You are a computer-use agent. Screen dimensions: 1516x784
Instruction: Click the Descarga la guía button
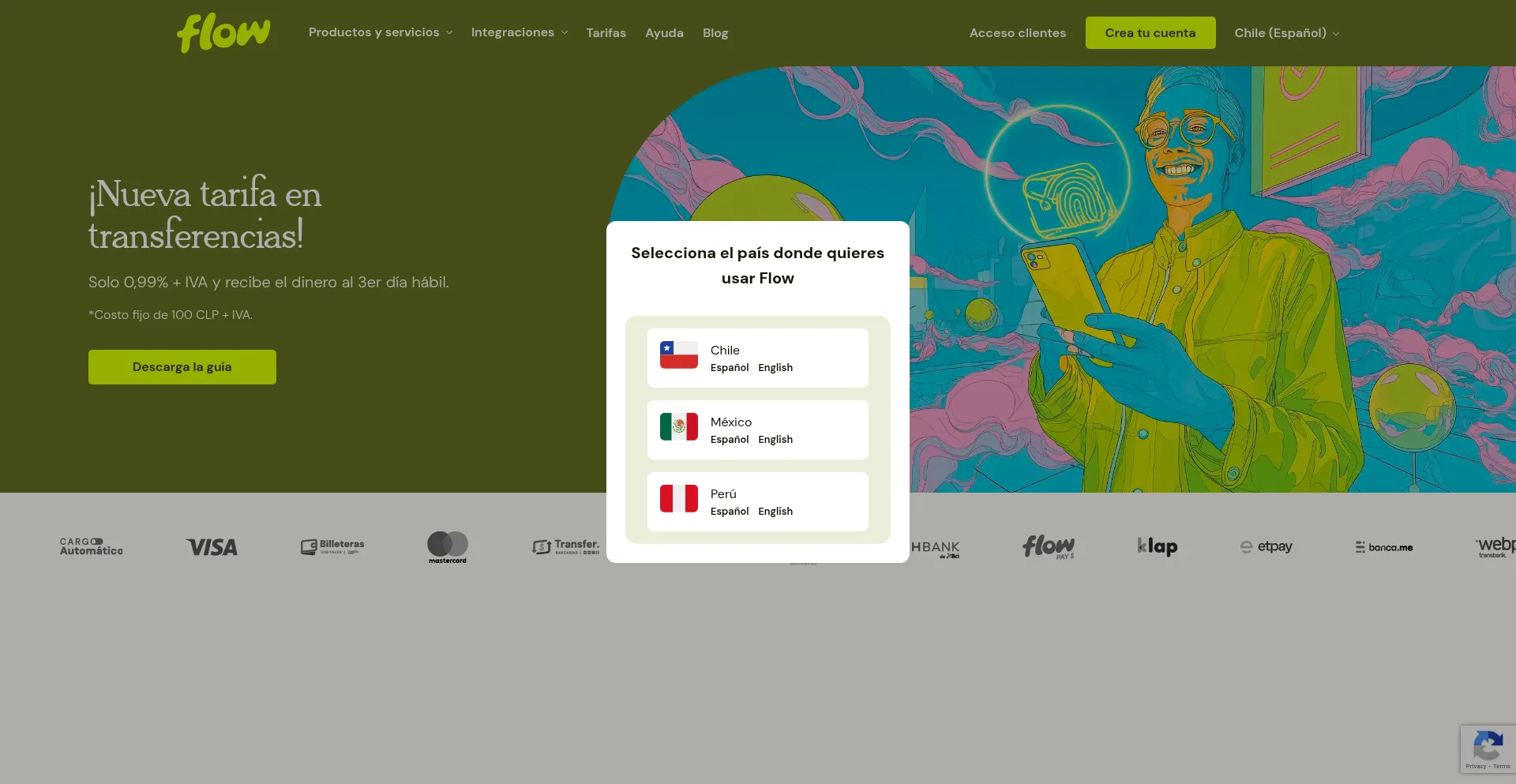coord(182,367)
